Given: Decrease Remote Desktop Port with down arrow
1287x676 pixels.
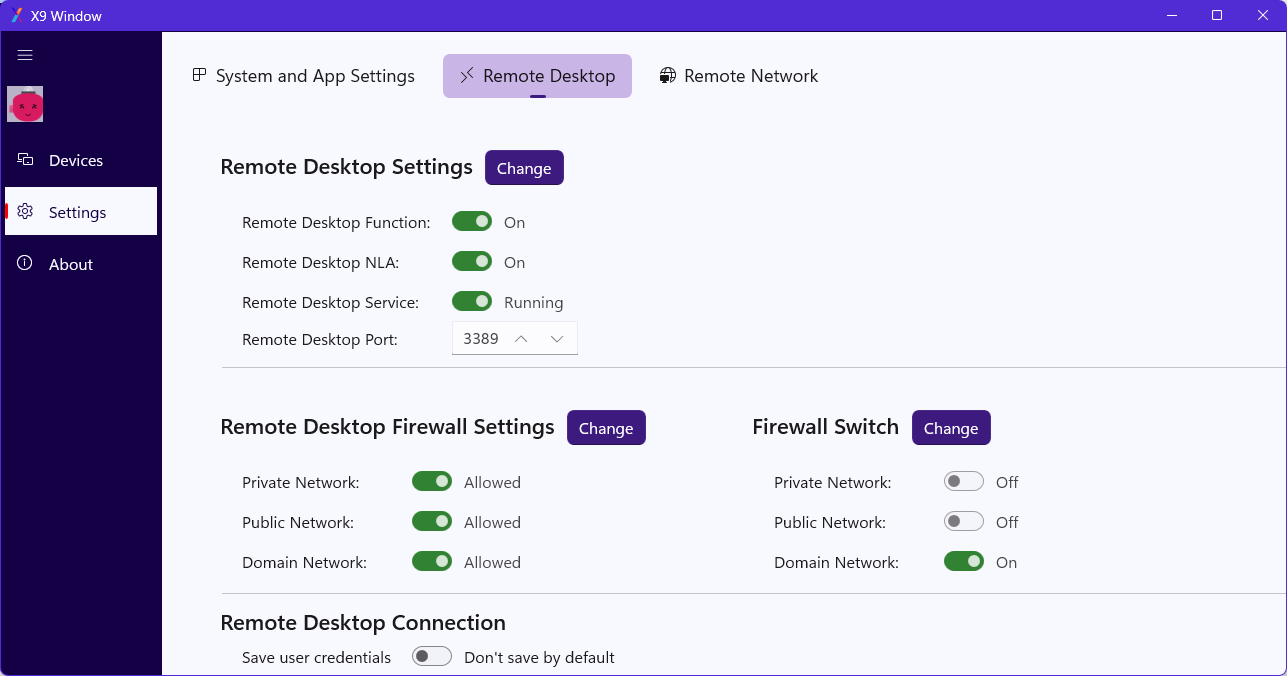Looking at the screenshot, I should (x=557, y=339).
